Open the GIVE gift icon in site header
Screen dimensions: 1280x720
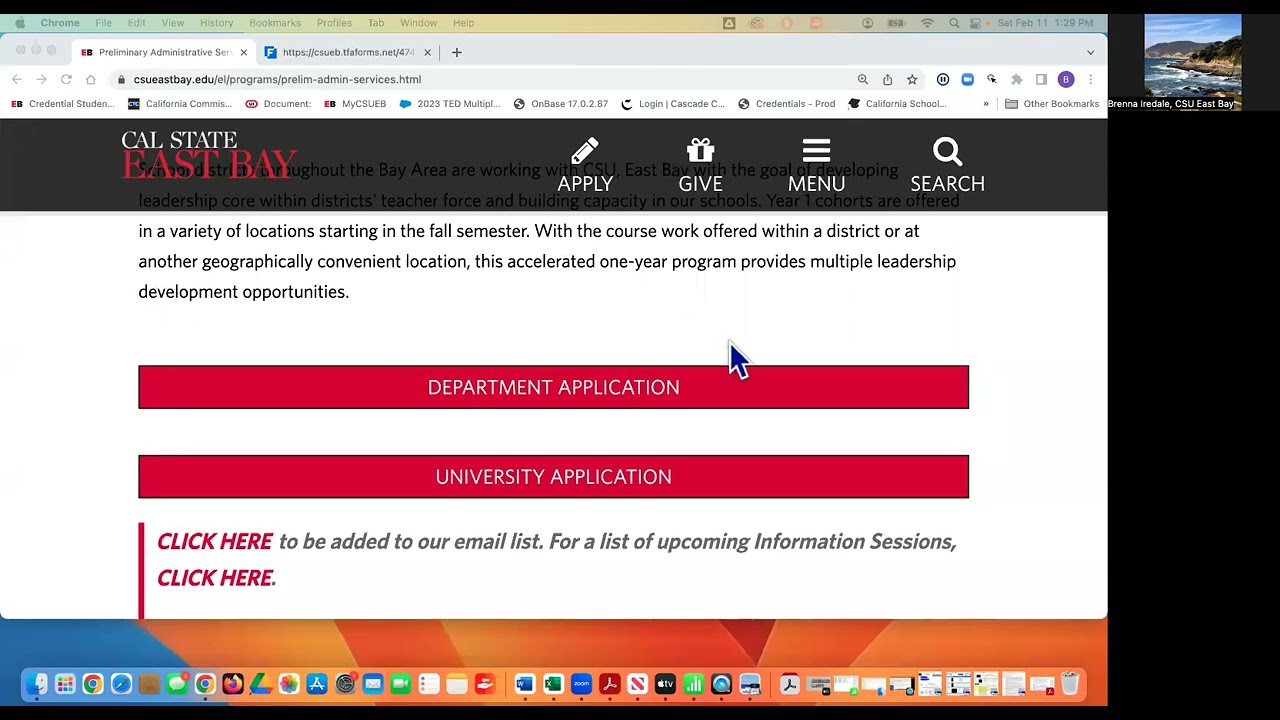[x=700, y=165]
